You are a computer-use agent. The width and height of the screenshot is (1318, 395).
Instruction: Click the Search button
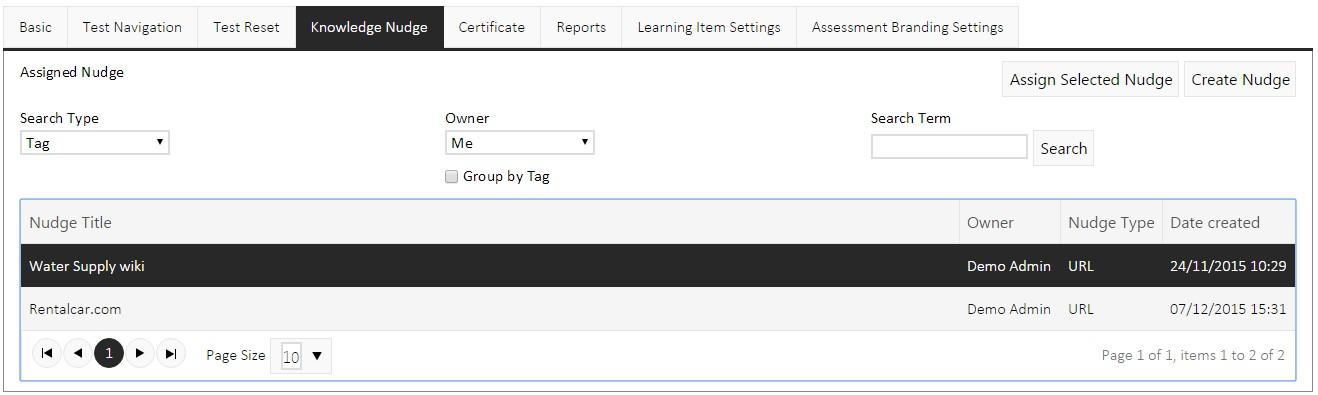(1064, 148)
